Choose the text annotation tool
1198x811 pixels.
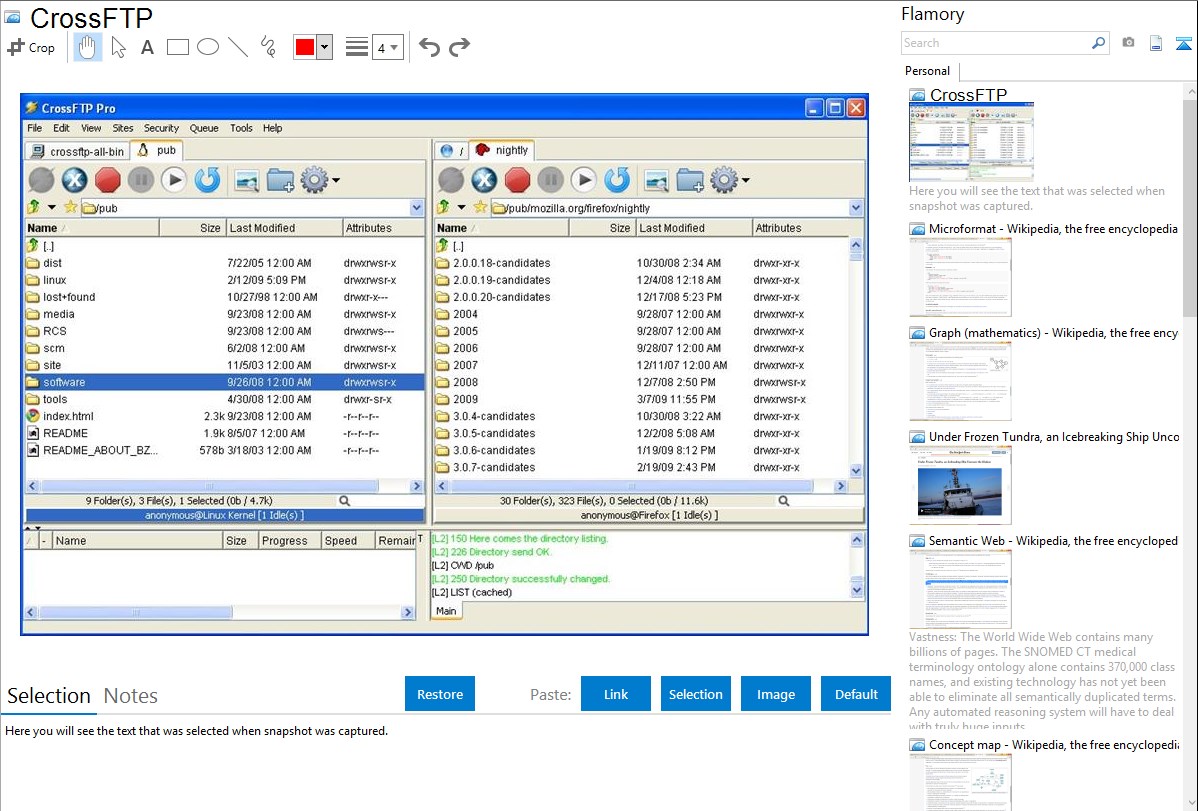click(147, 47)
